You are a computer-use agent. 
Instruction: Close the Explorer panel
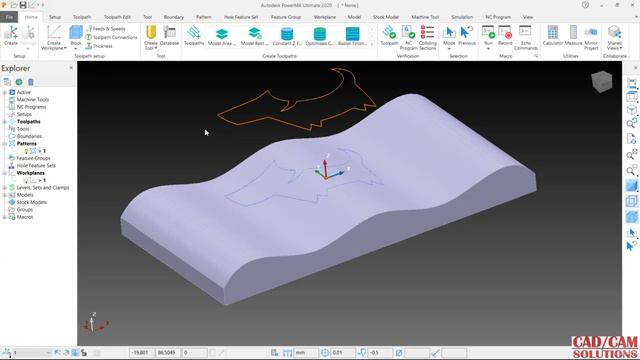[71, 68]
